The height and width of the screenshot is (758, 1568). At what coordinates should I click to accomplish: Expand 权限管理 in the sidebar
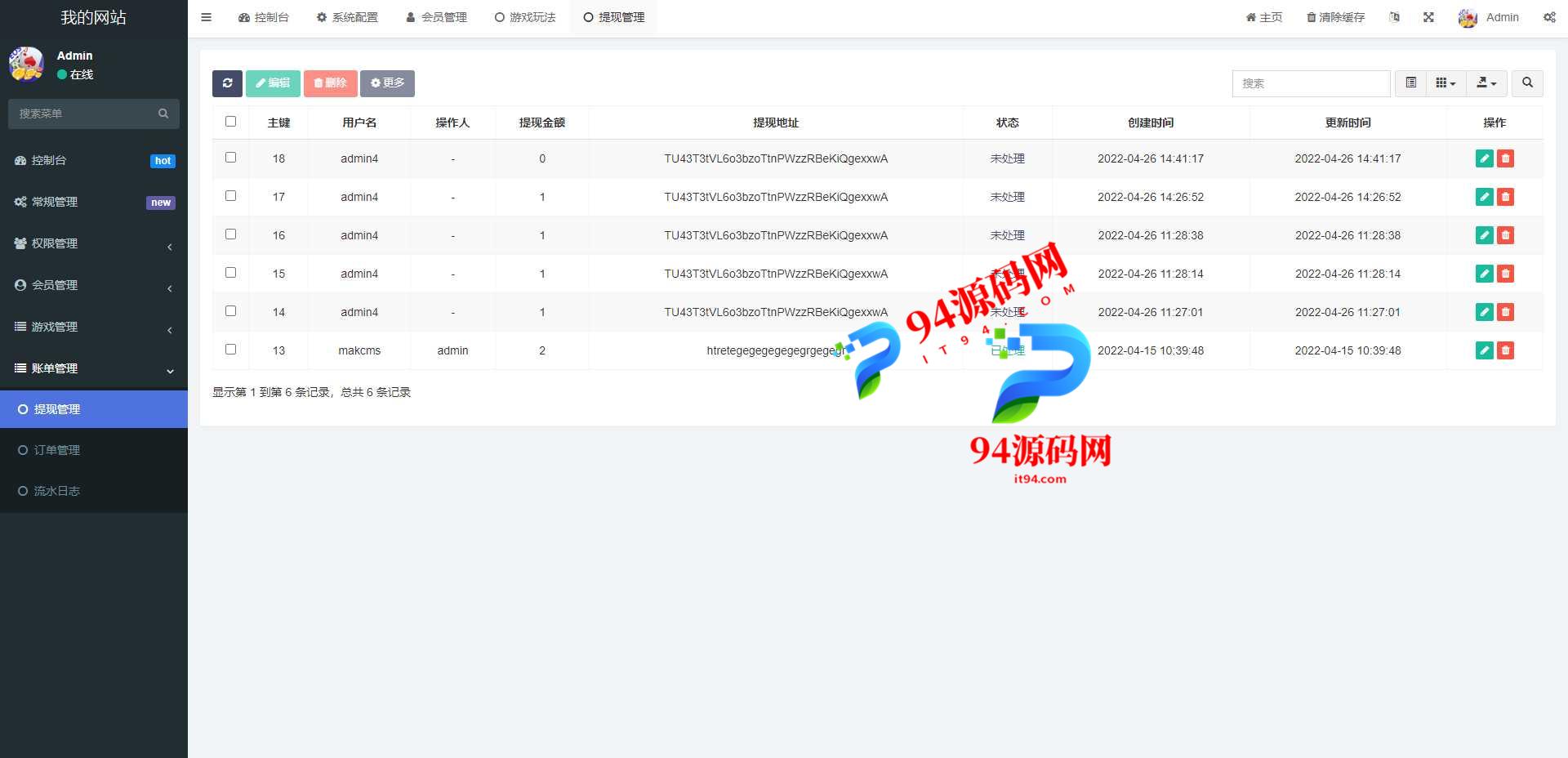94,243
